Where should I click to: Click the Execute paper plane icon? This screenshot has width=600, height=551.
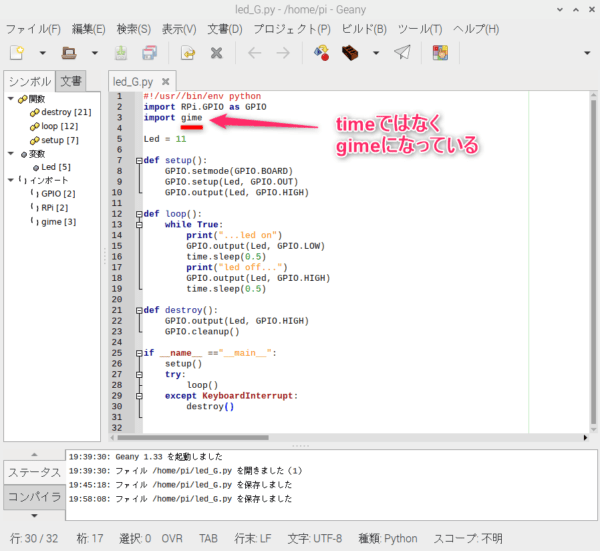click(x=403, y=52)
